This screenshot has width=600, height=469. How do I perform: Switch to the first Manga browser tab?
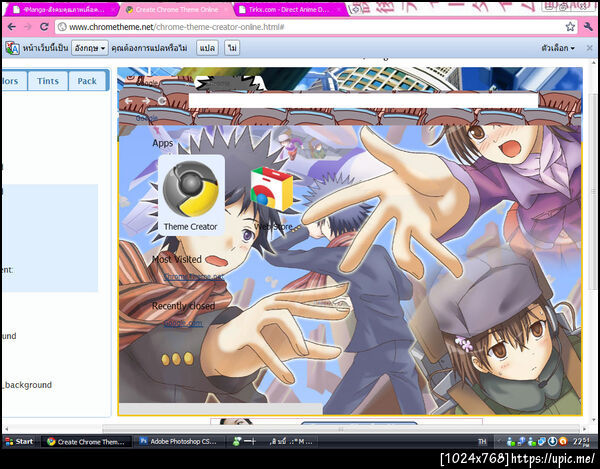63,10
